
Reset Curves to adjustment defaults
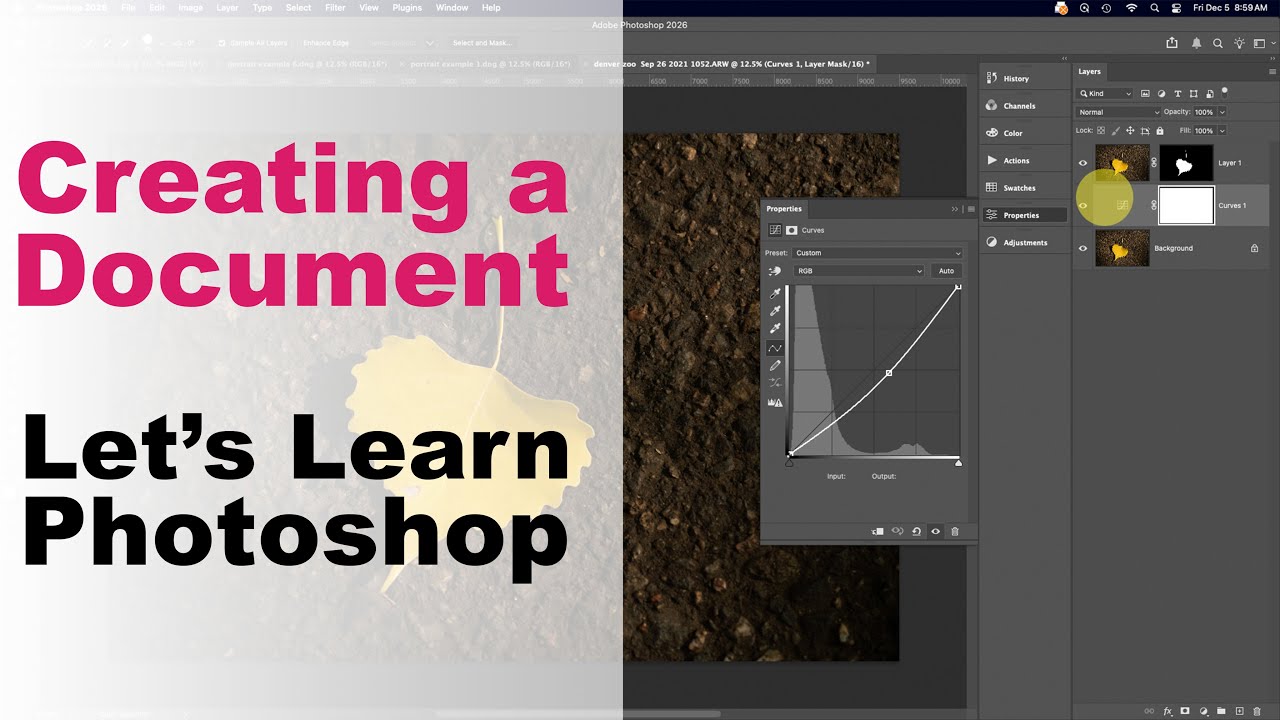(916, 532)
